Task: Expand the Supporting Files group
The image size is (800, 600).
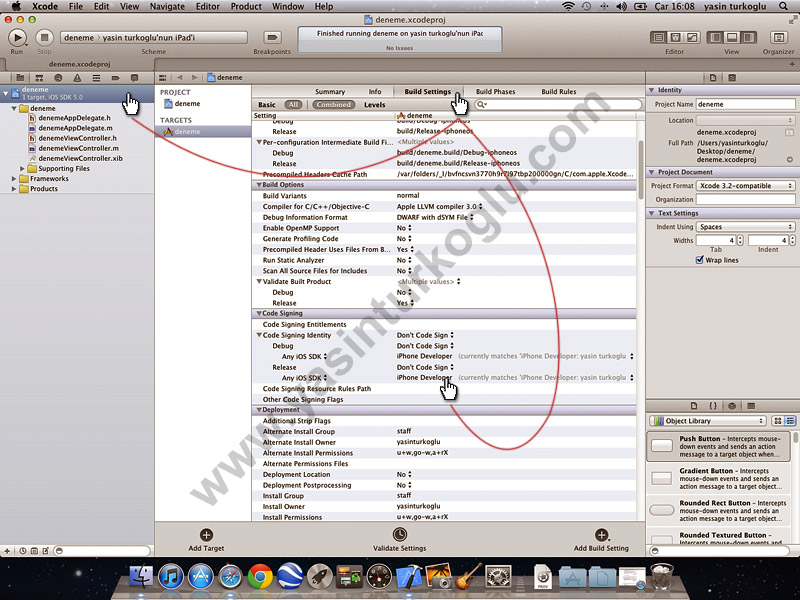Action: (x=22, y=168)
